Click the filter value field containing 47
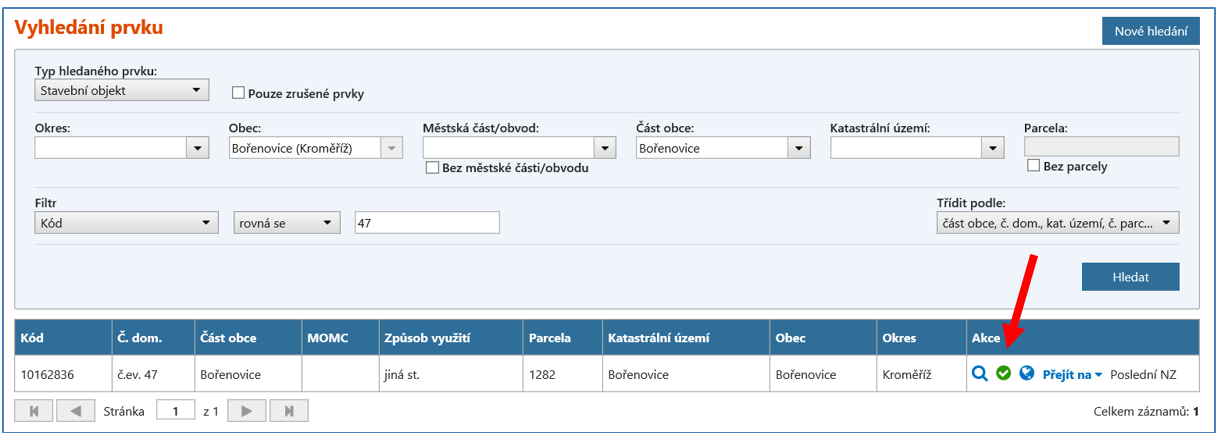Image resolution: width=1217 pixels, height=435 pixels. 427,223
